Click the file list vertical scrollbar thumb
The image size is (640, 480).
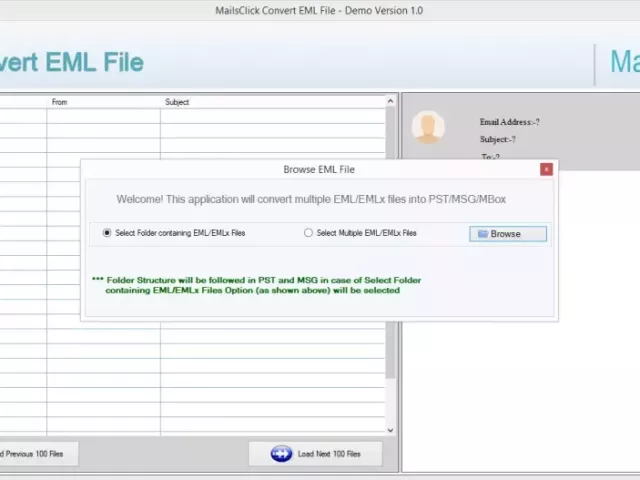(x=390, y=242)
